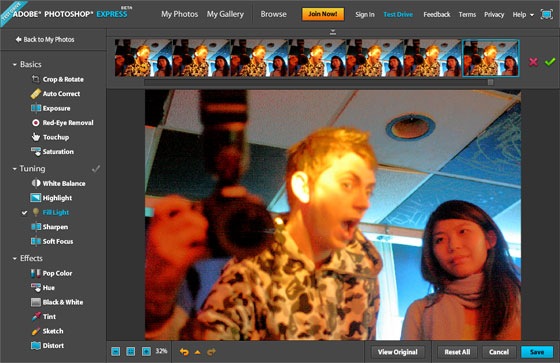Select the Crop & Rotate tool icon
560x363 pixels.
(x=35, y=79)
